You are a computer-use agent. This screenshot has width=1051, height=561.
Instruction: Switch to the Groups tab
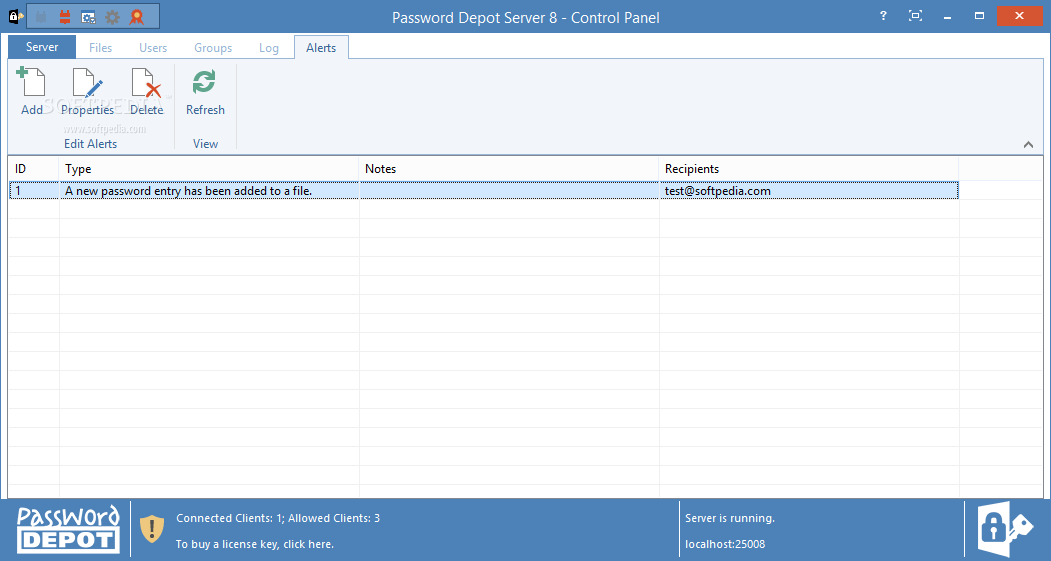tap(213, 48)
